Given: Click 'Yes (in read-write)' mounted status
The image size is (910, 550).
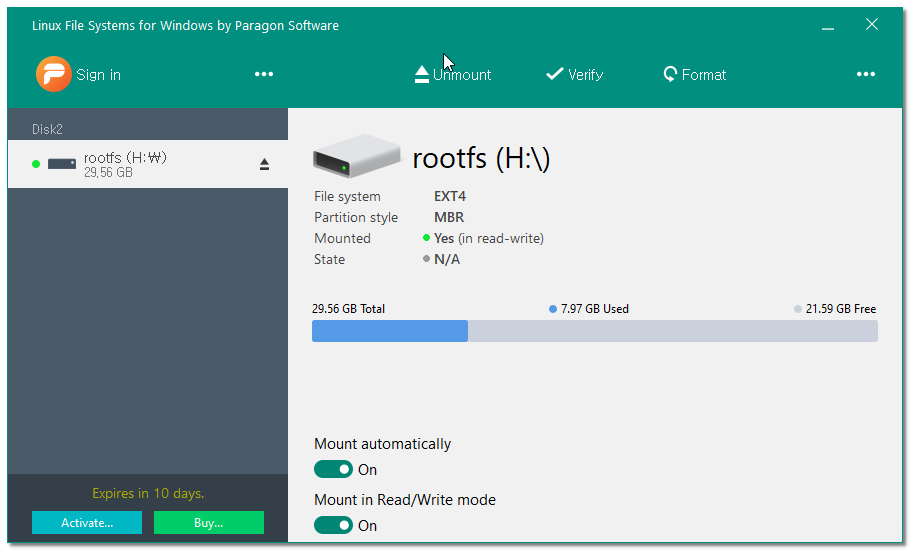Looking at the screenshot, I should pyautogui.click(x=489, y=238).
